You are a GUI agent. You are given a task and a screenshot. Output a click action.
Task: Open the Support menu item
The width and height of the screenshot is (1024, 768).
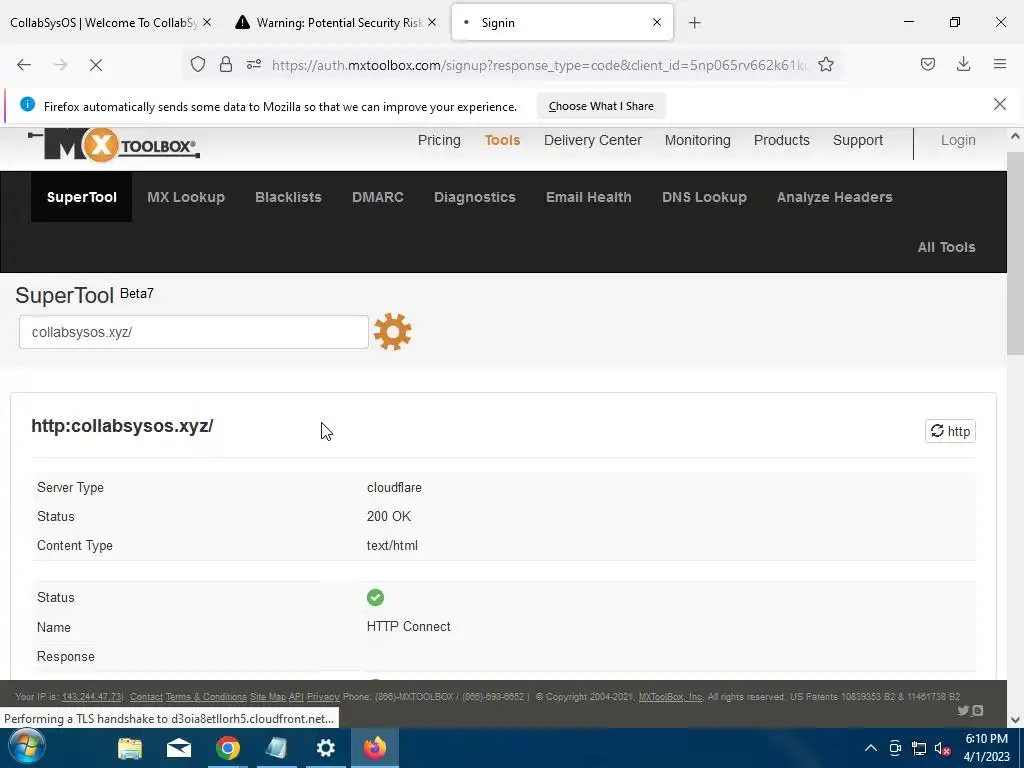[x=857, y=140]
